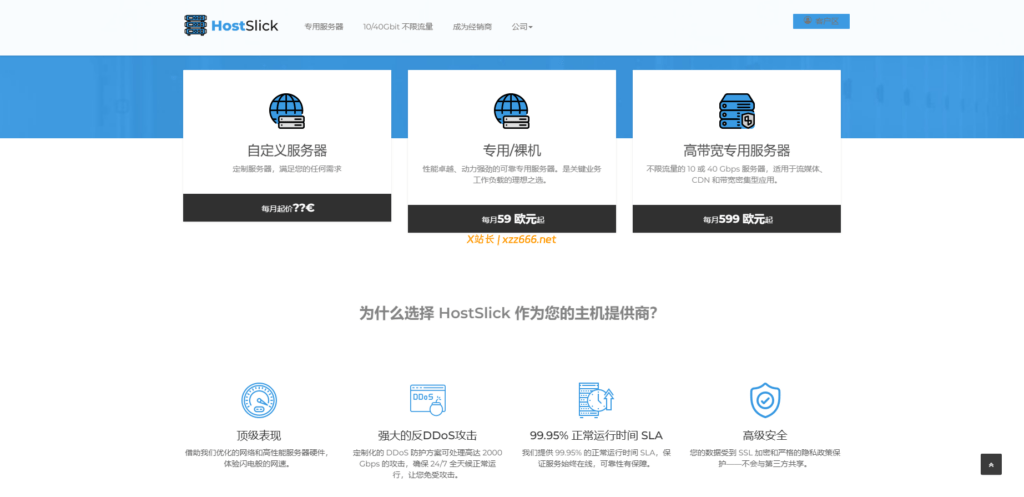Click the speedometer icon above 顶级表现
Image resolution: width=1024 pixels, height=497 pixels.
click(x=259, y=400)
